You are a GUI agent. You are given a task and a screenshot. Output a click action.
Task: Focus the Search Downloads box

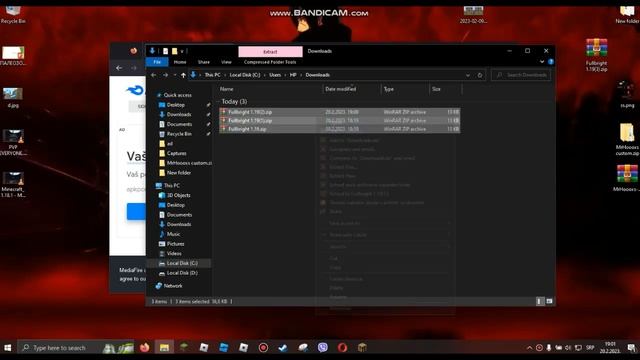[x=521, y=75]
